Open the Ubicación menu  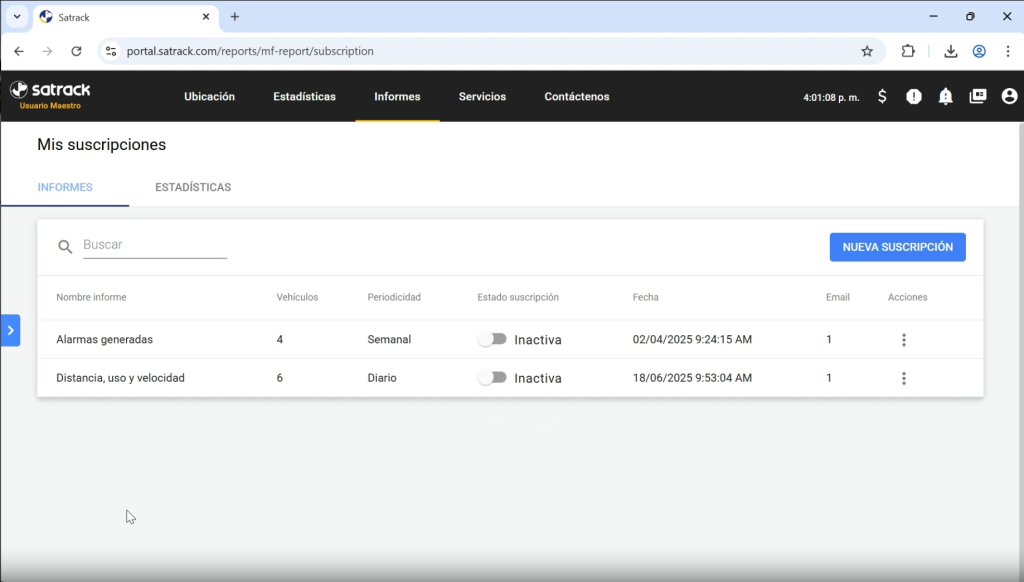210,97
